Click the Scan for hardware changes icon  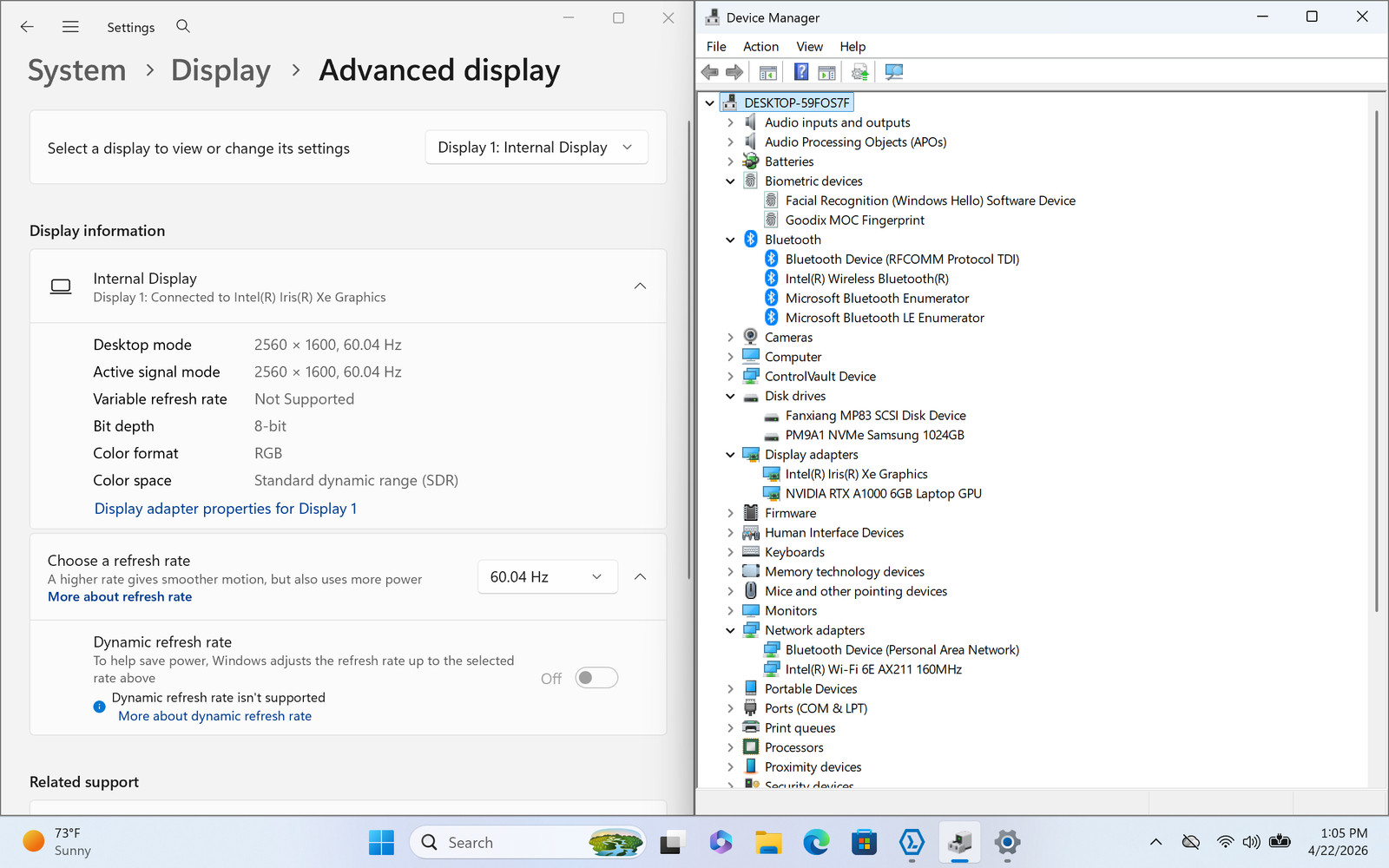pos(893,72)
